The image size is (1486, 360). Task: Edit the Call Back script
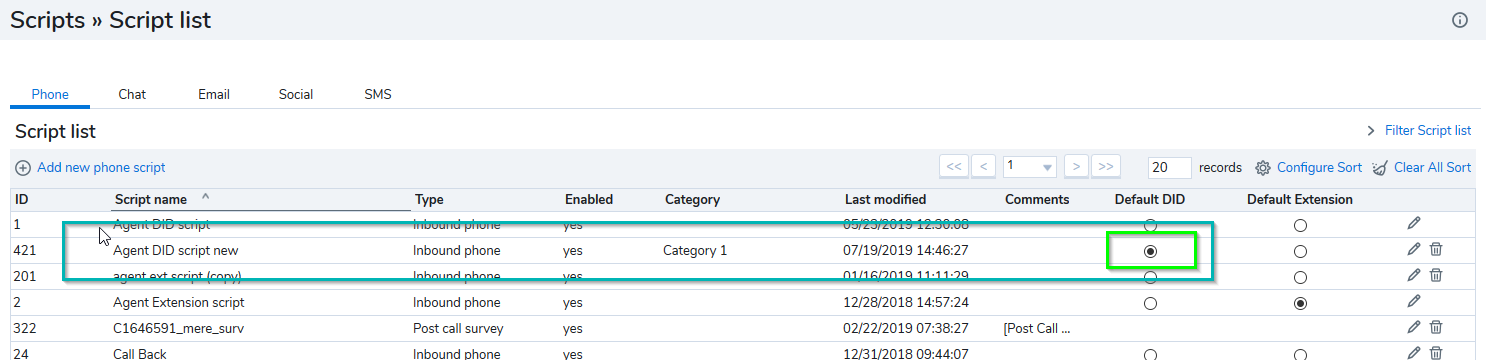[1413, 352]
